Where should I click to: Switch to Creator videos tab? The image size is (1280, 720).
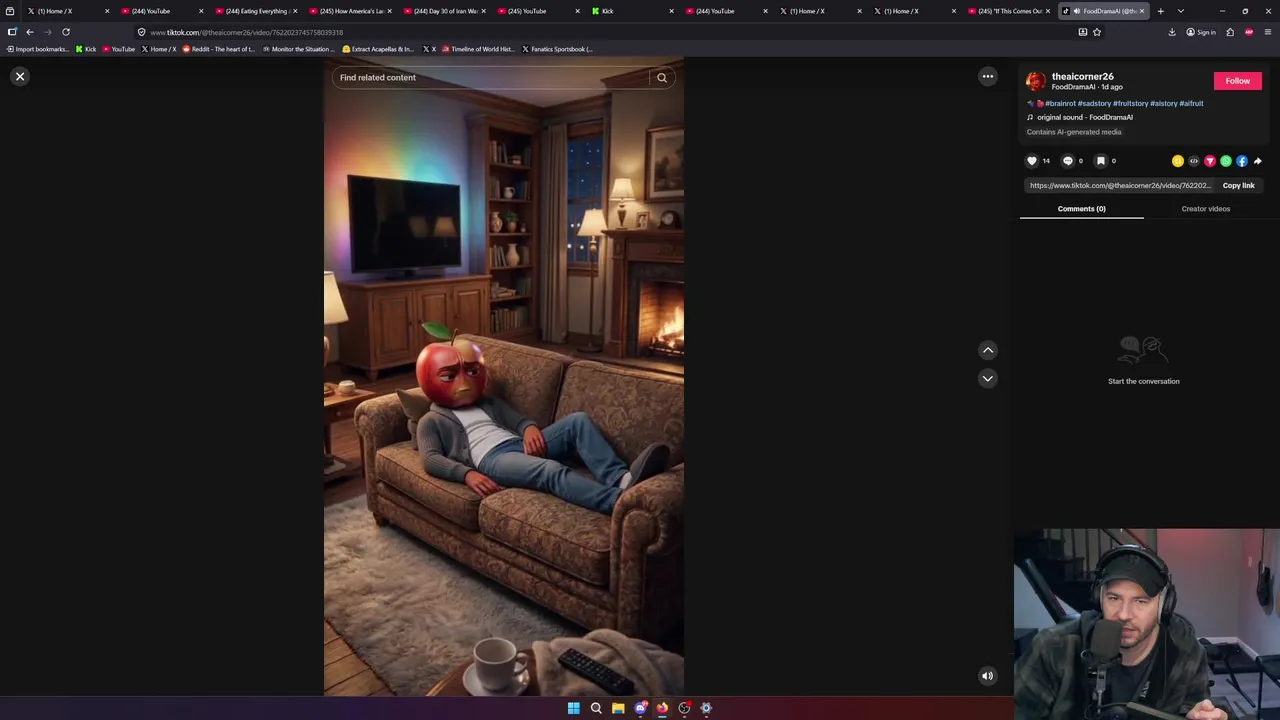click(1206, 209)
